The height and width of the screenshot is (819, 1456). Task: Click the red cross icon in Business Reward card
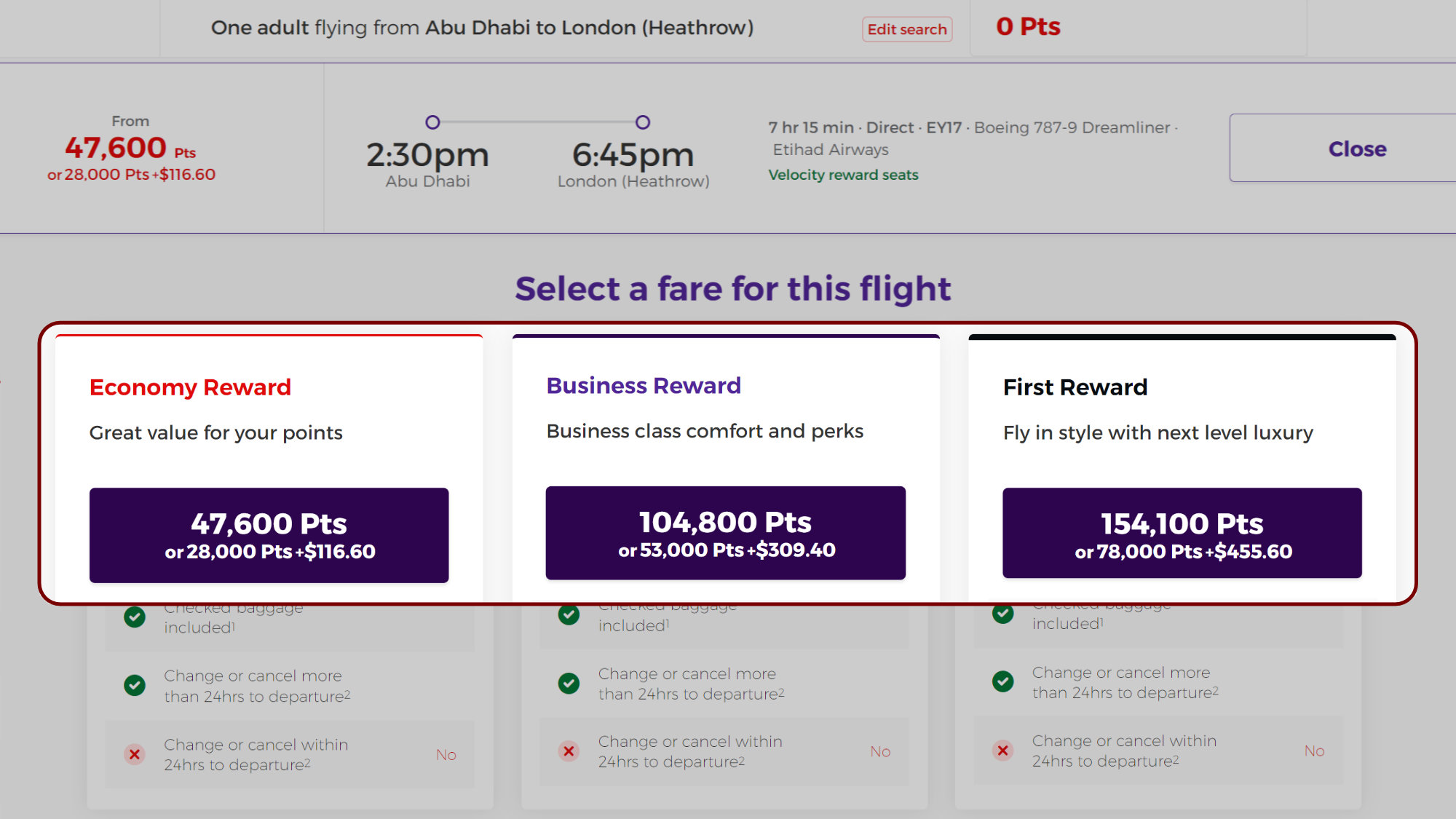pos(569,751)
